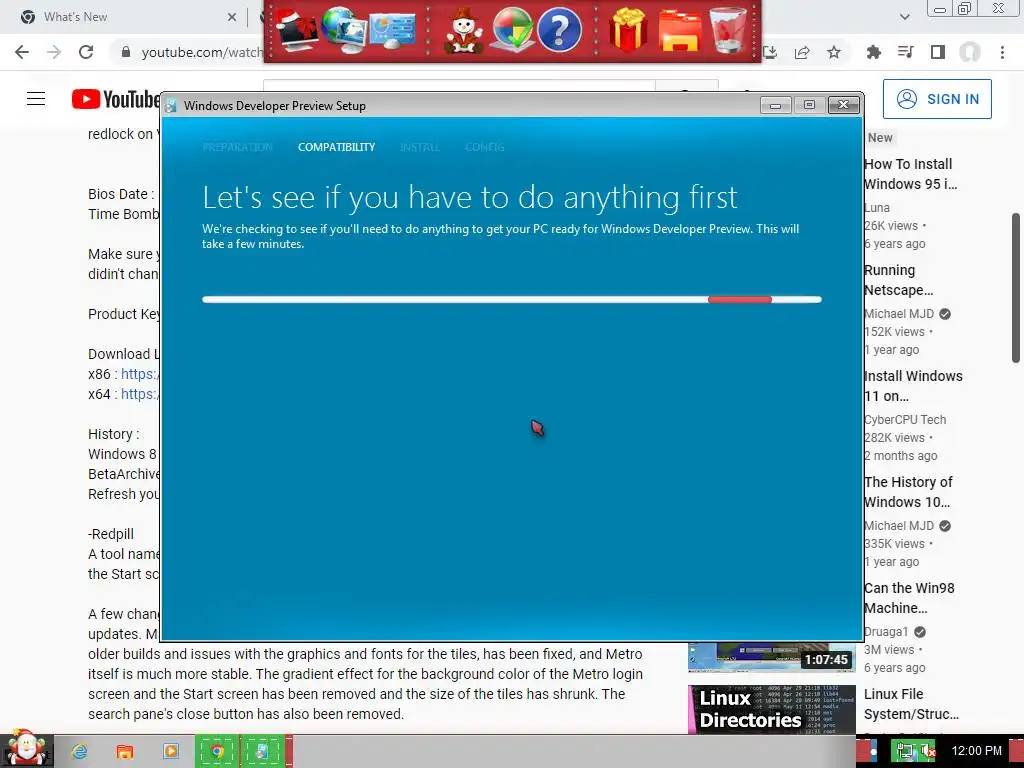
Task: Click the CyberCPU Tech channel name
Action: (905, 420)
